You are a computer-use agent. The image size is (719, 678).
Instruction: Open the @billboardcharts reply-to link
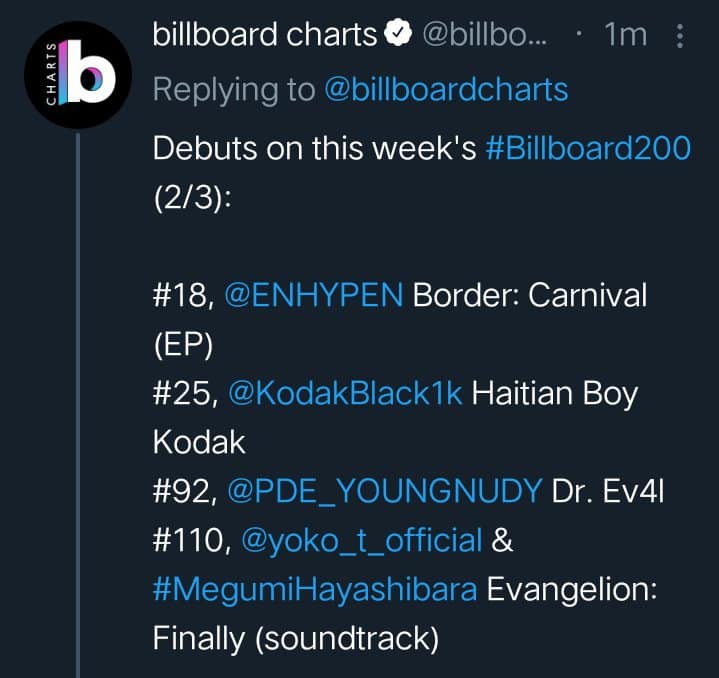(x=446, y=90)
